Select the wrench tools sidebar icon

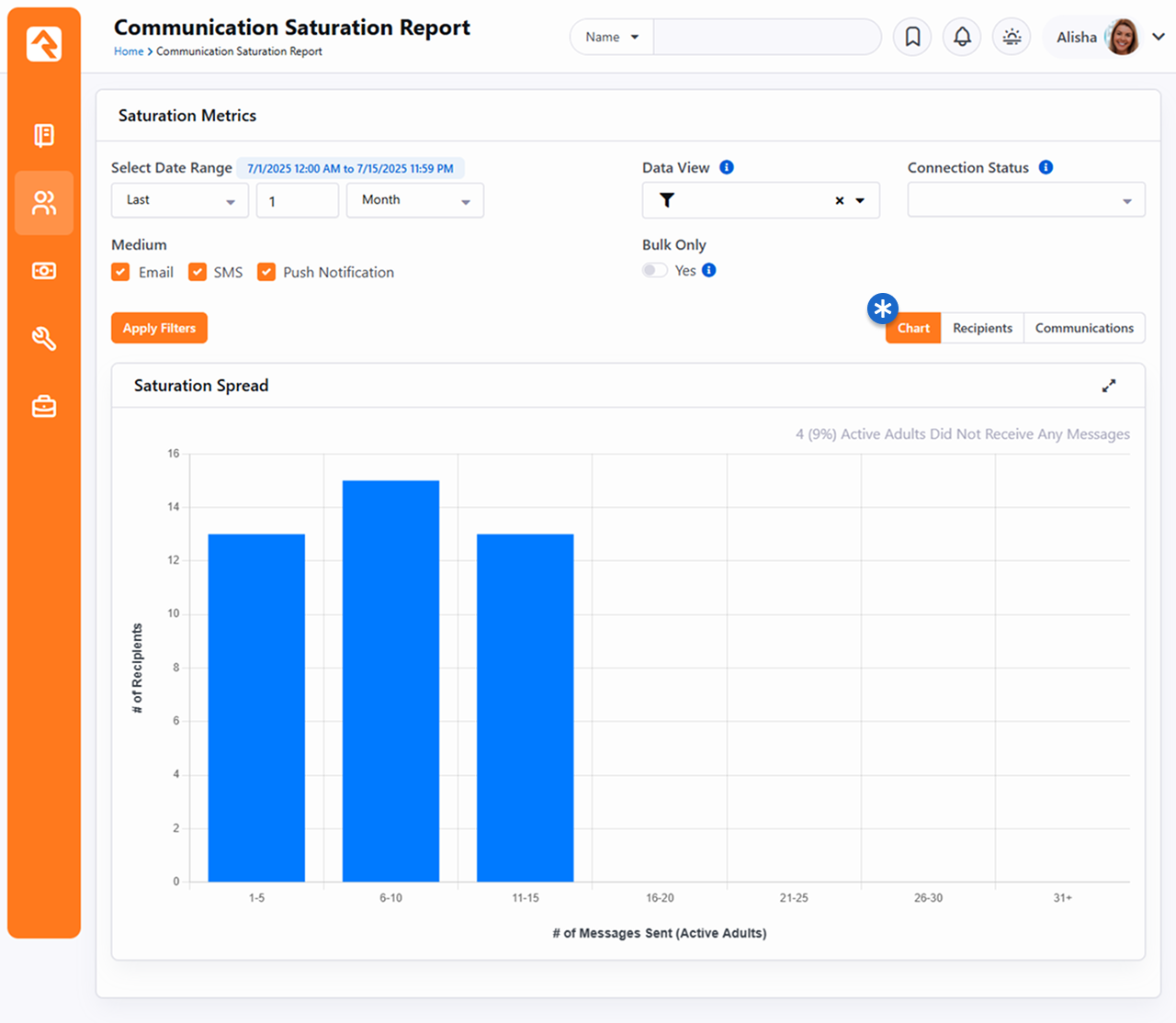pos(44,339)
